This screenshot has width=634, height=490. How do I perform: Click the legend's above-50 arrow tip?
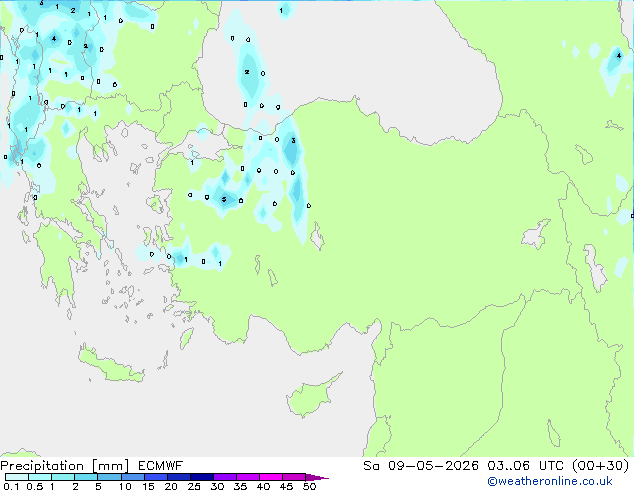317,477
